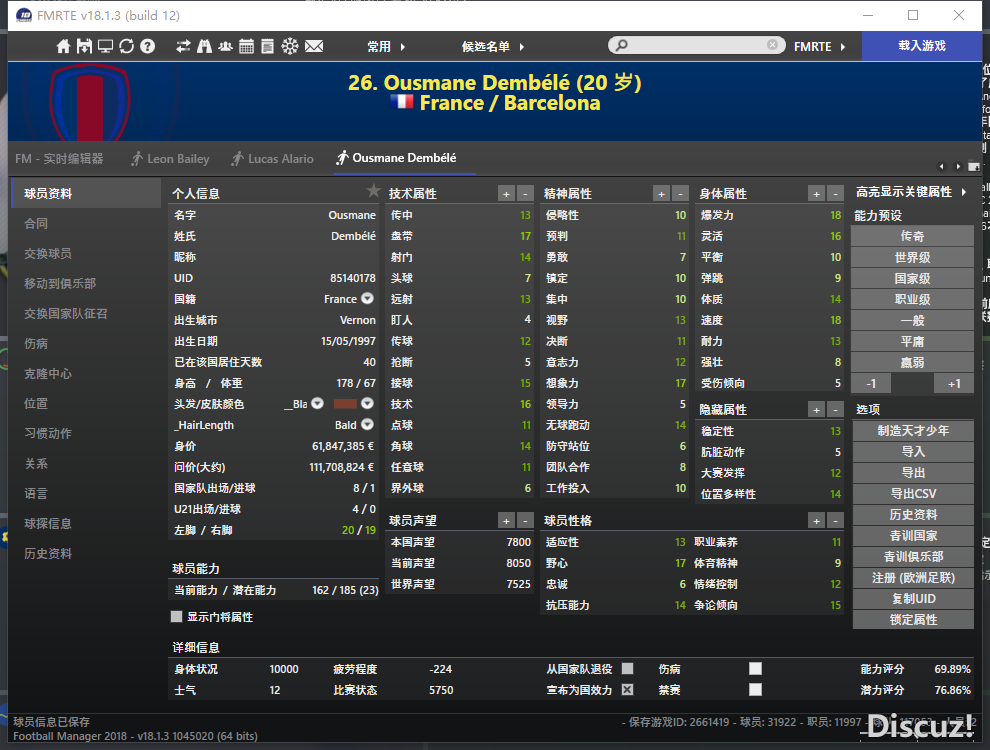Click the UID value 85140178
This screenshot has width=990, height=750.
[352, 278]
